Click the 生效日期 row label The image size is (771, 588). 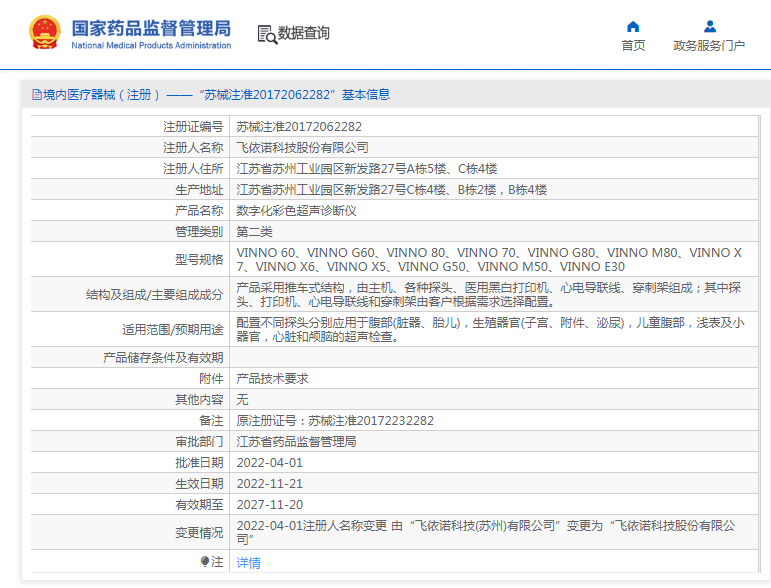tap(199, 484)
